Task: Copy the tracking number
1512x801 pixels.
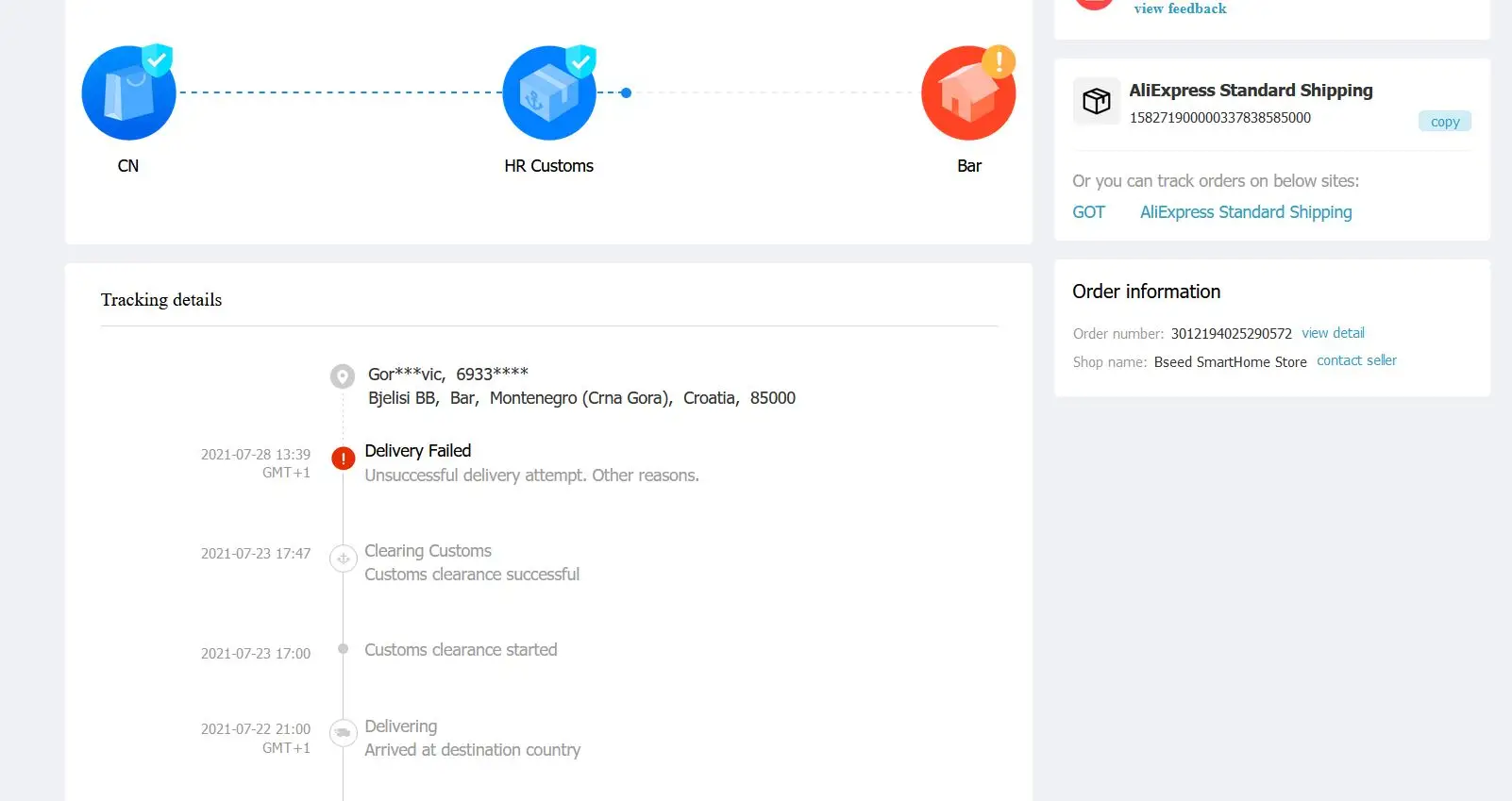Action: [1444, 121]
